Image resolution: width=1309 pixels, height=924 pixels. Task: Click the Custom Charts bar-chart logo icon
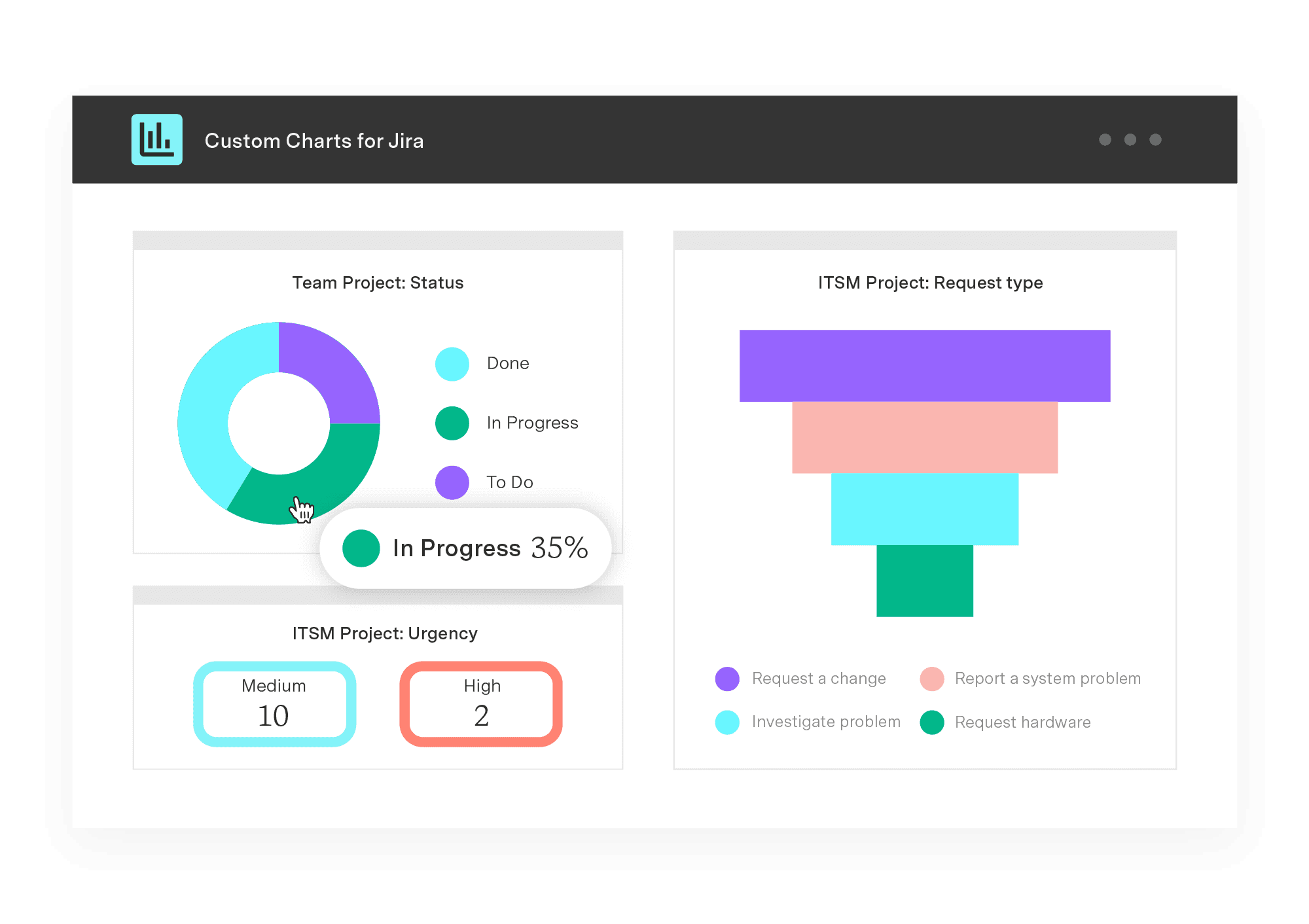coord(156,139)
